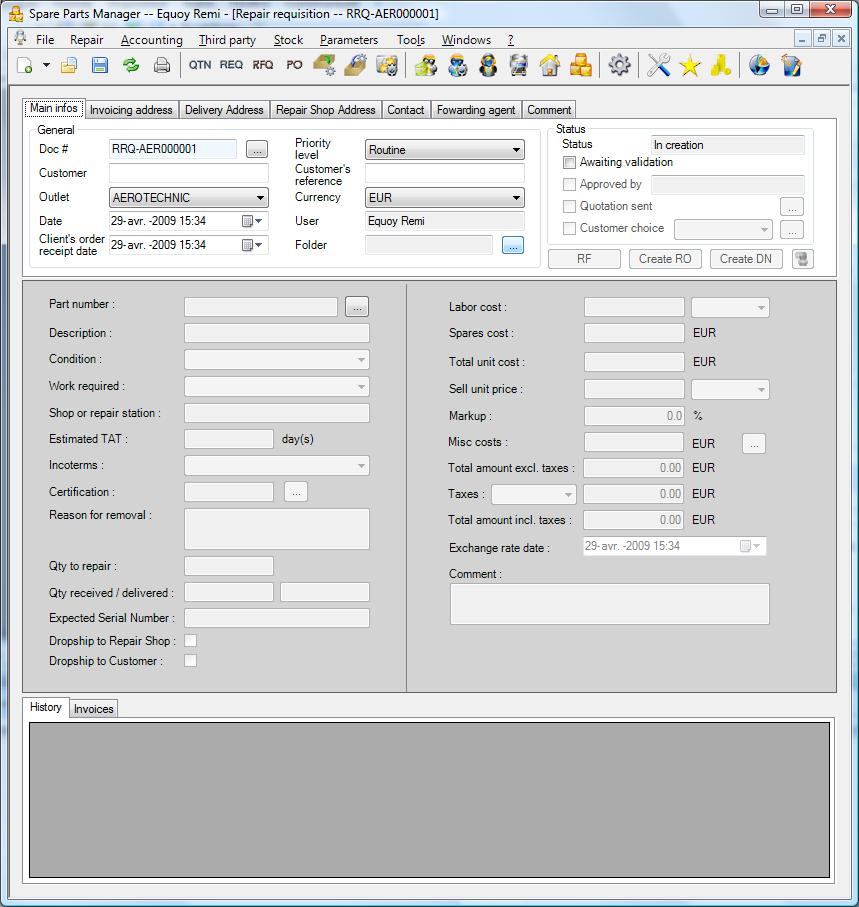Check Dropship to Customer box
859x907 pixels.
190,661
